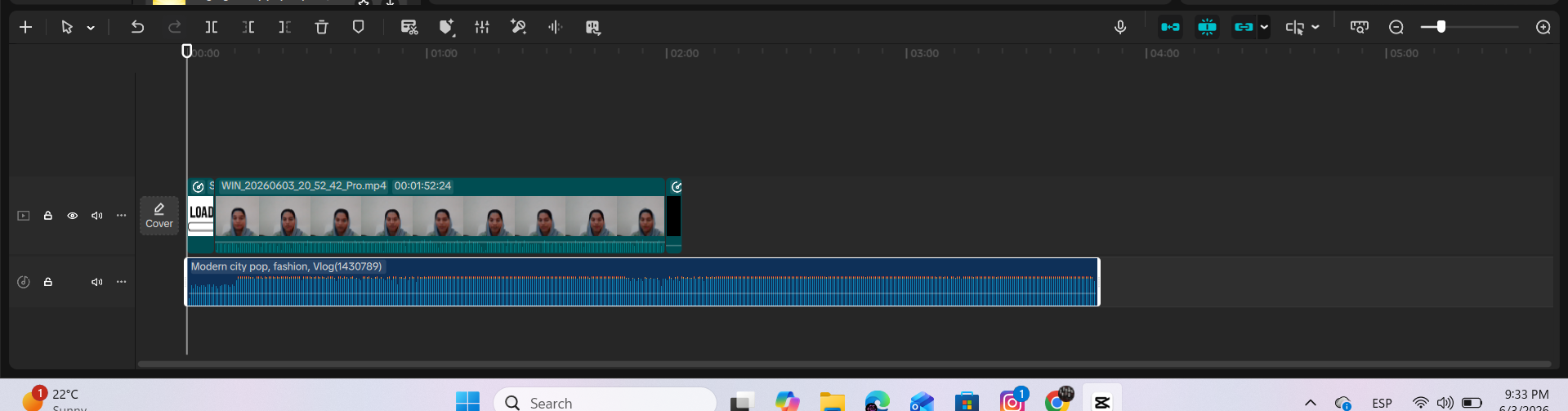Open audio track more options dots

coord(122,282)
